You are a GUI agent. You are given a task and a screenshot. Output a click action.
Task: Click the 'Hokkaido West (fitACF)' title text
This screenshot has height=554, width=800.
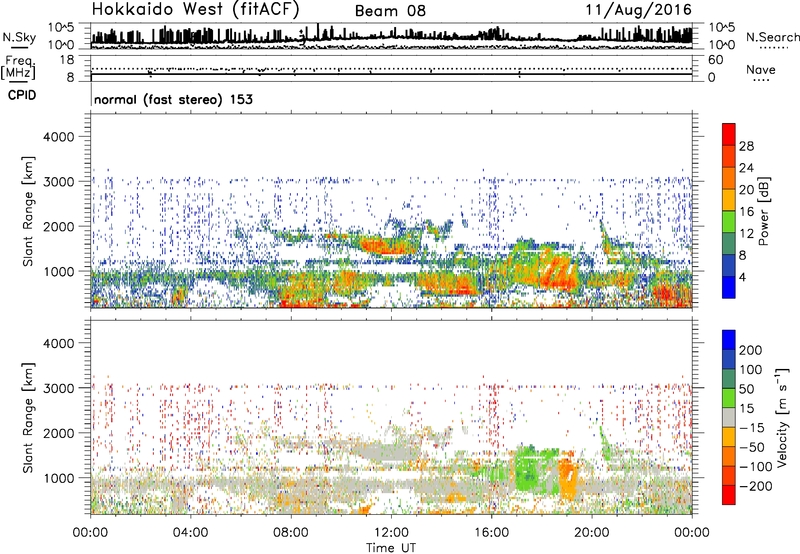point(195,10)
